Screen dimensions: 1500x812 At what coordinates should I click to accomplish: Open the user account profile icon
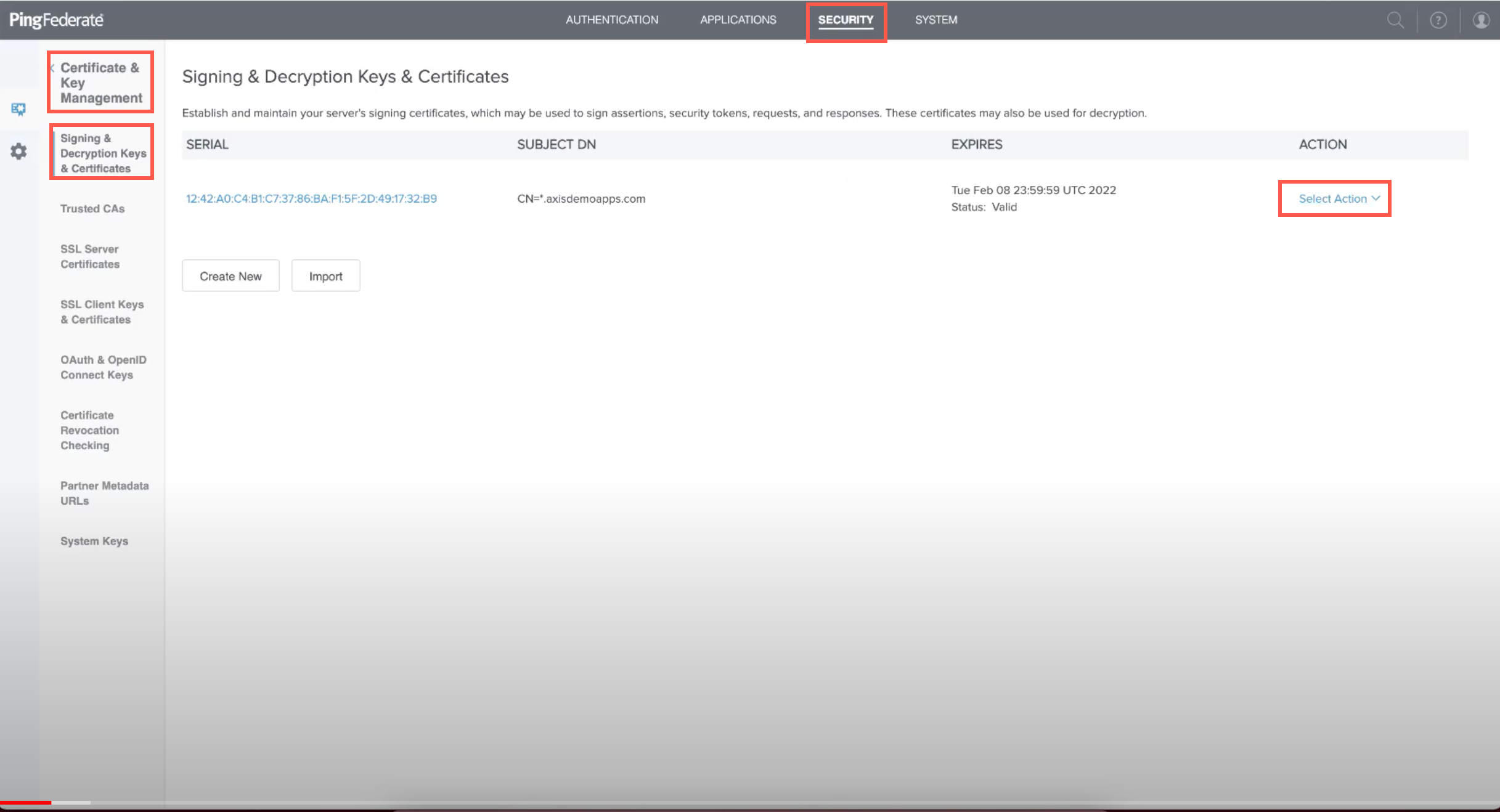(1480, 20)
